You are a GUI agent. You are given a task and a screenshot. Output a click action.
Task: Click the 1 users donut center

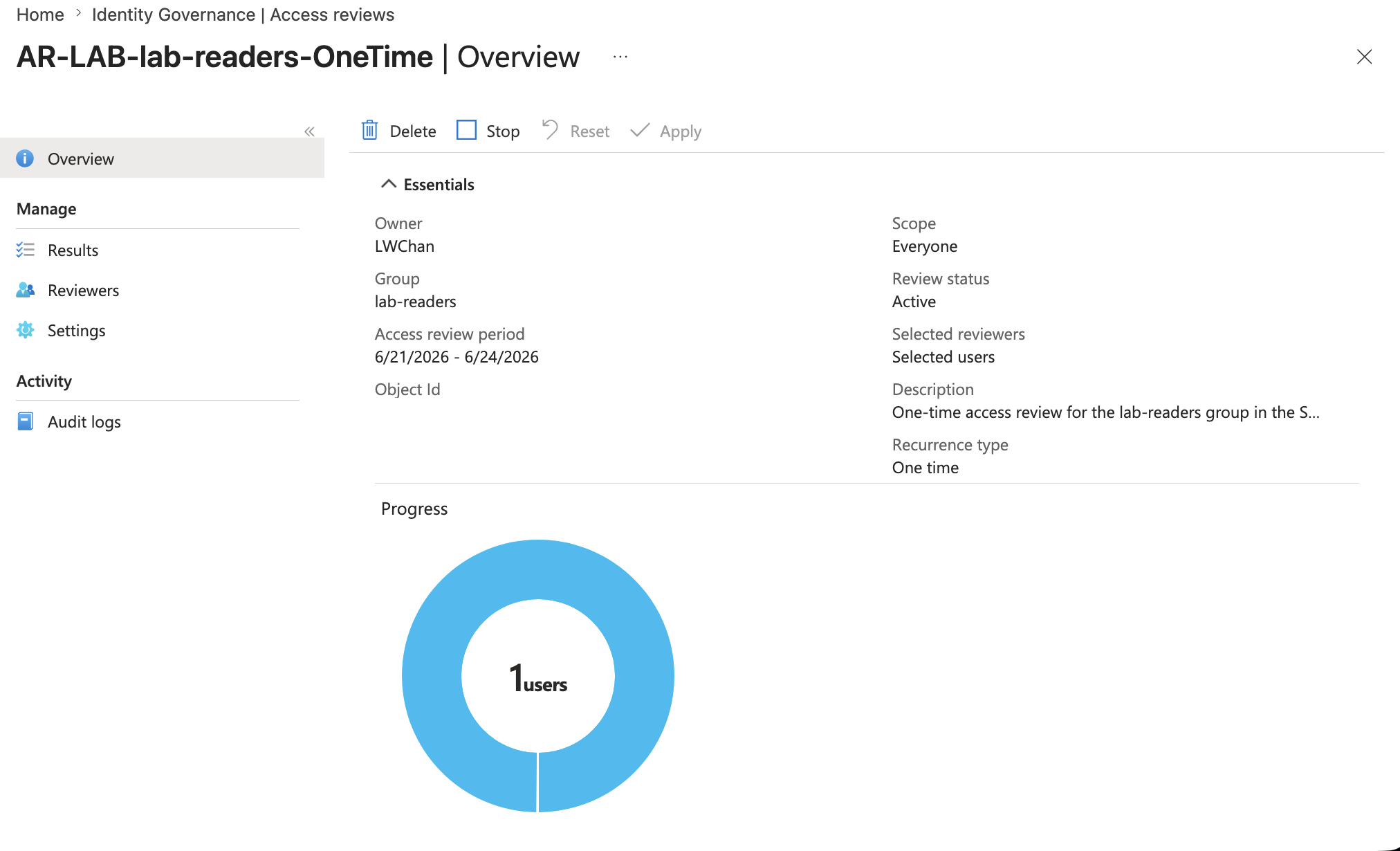point(538,677)
